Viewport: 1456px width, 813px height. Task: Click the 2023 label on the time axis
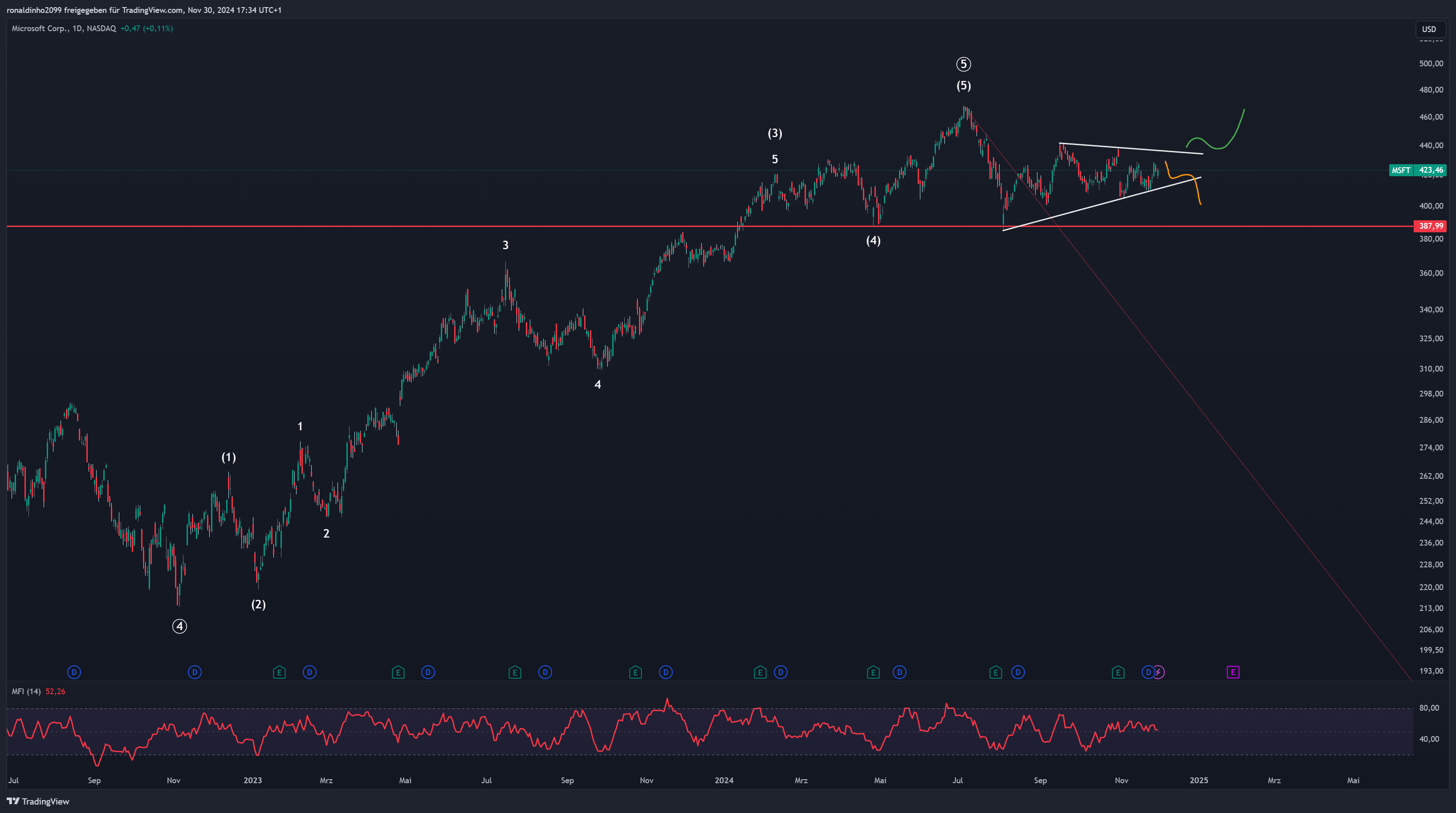point(252,780)
